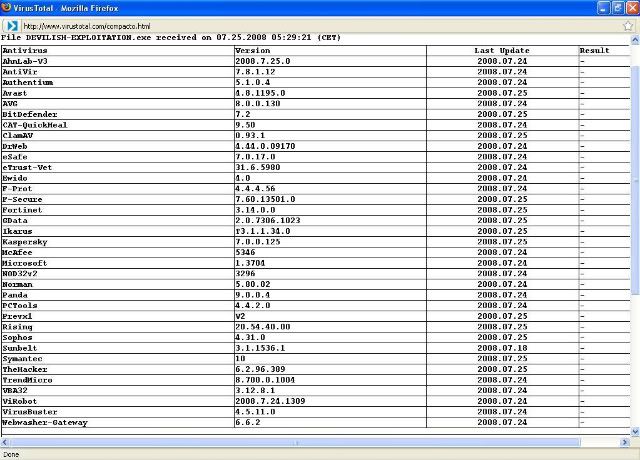Select the AntiVir row name
This screenshot has width=640, height=460.
coord(20,72)
